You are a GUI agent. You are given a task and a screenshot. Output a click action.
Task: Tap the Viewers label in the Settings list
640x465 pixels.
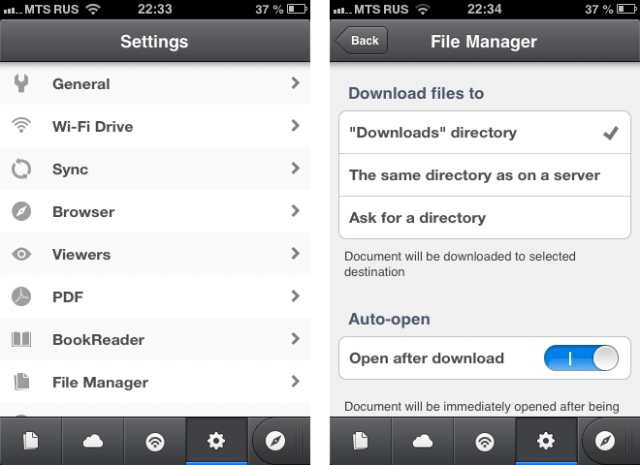tap(81, 255)
